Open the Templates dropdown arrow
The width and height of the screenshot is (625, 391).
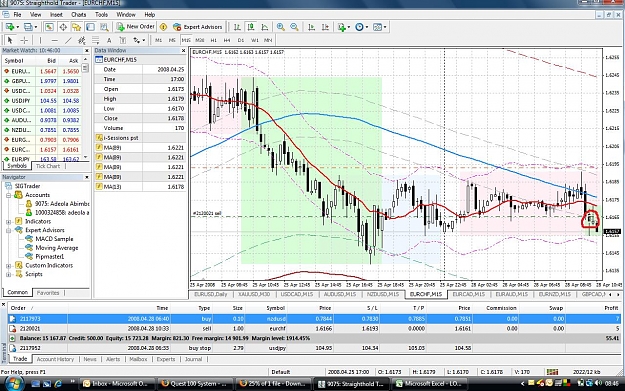[x=385, y=27]
